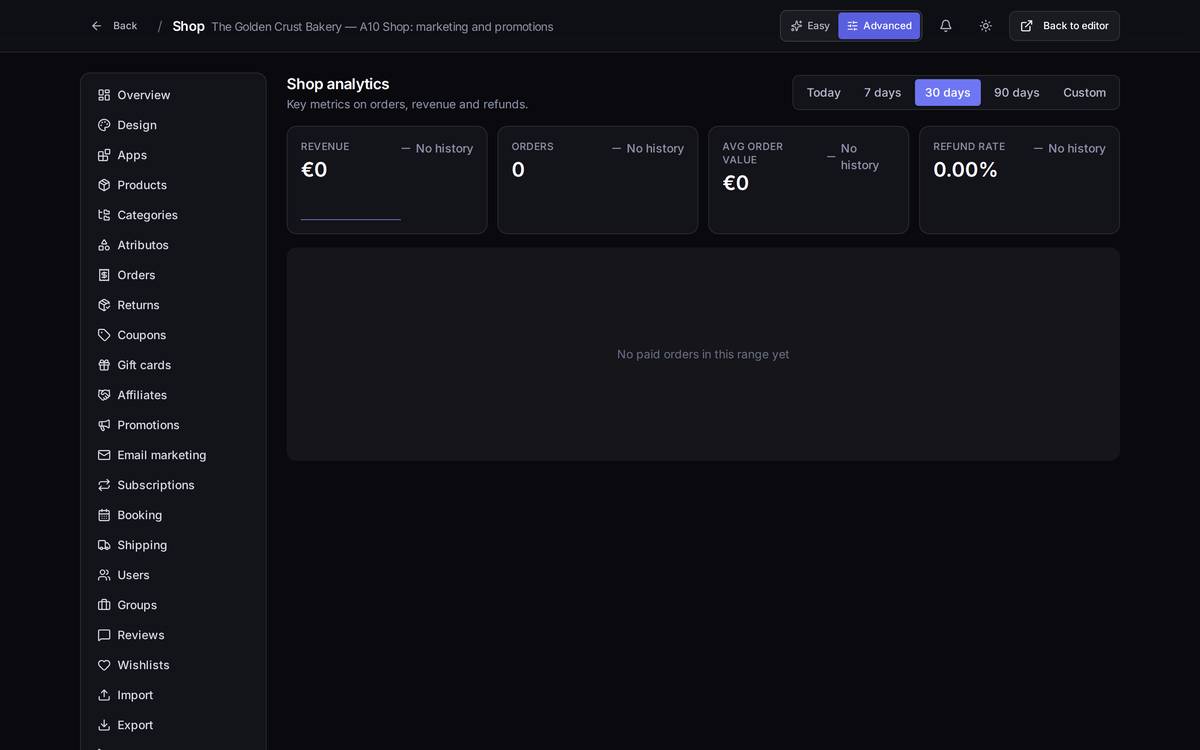Click the Products box icon
1200x750 pixels.
(x=104, y=185)
